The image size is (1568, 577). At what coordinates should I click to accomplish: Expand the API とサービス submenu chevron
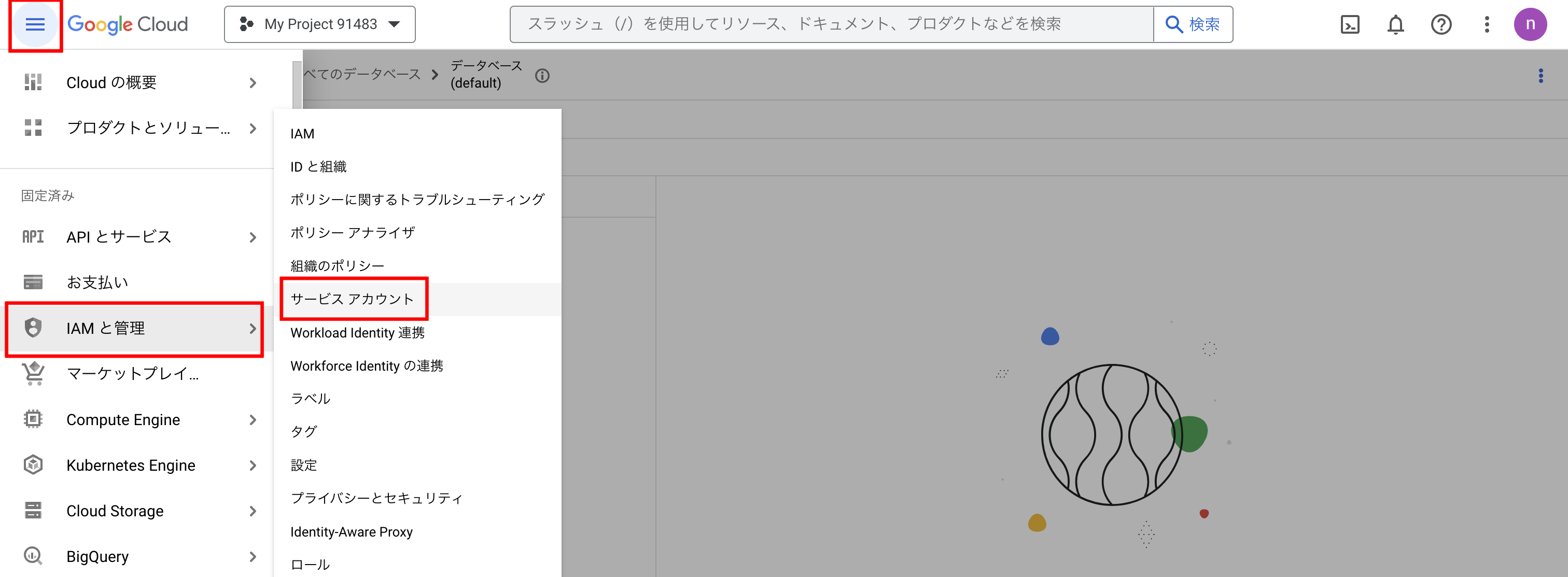point(254,237)
